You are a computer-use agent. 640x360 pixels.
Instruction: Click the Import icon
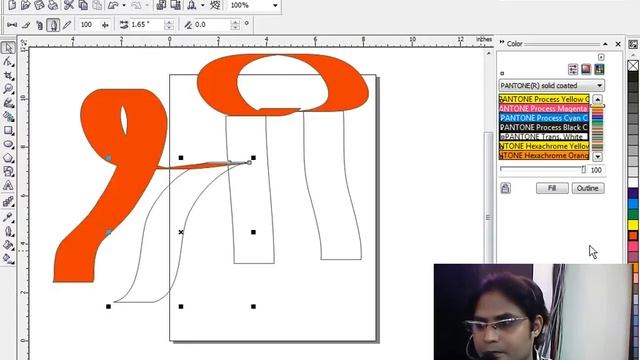162,5
